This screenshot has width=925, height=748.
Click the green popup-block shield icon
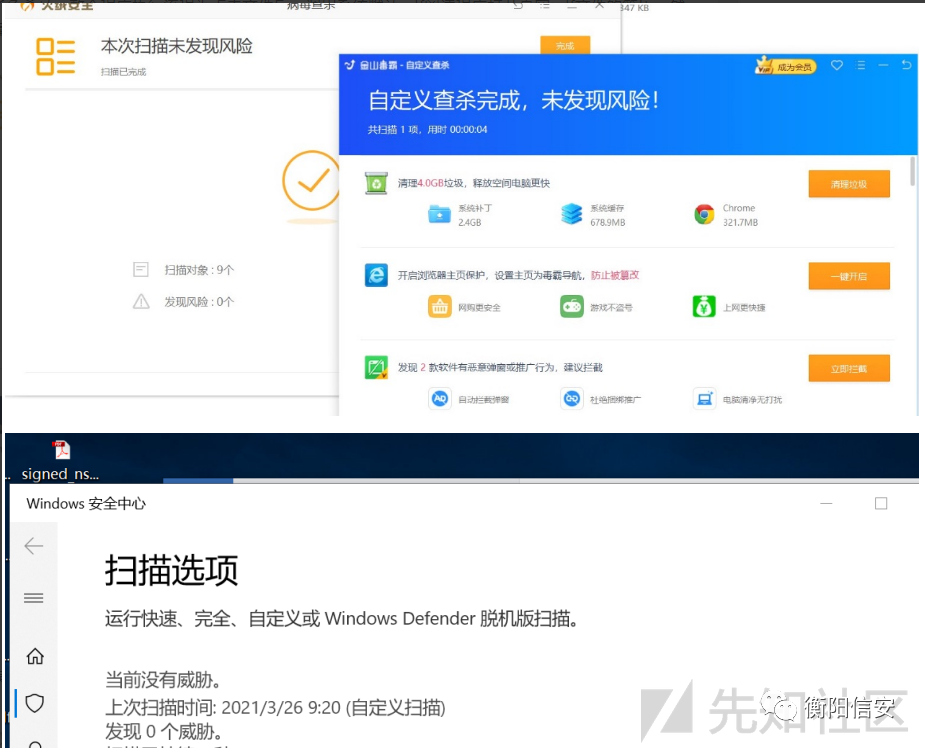pos(376,368)
